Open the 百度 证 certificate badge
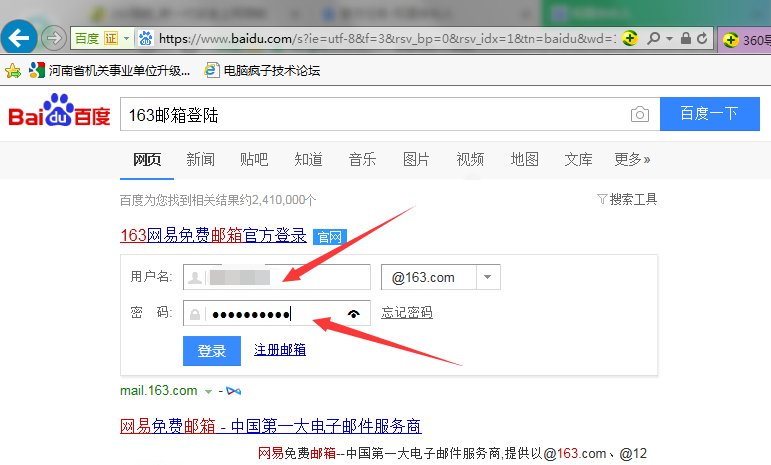 pyautogui.click(x=97, y=38)
